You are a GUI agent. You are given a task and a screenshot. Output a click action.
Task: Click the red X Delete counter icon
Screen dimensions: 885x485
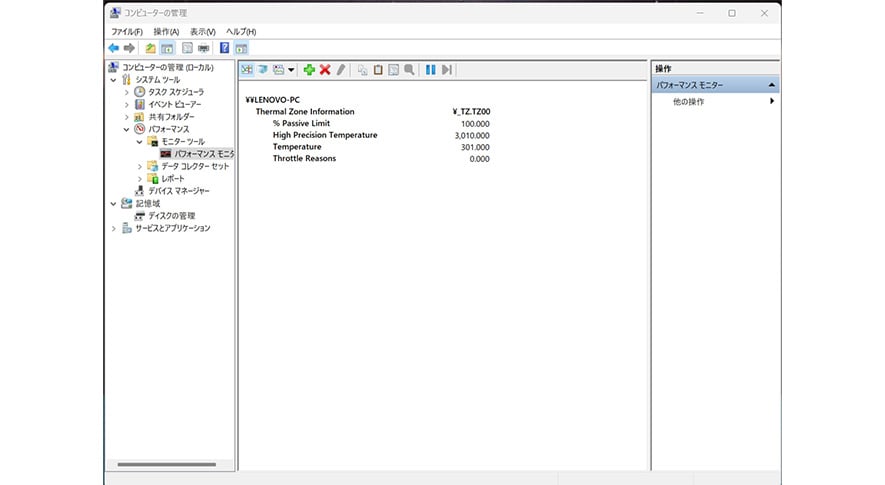[x=325, y=69]
